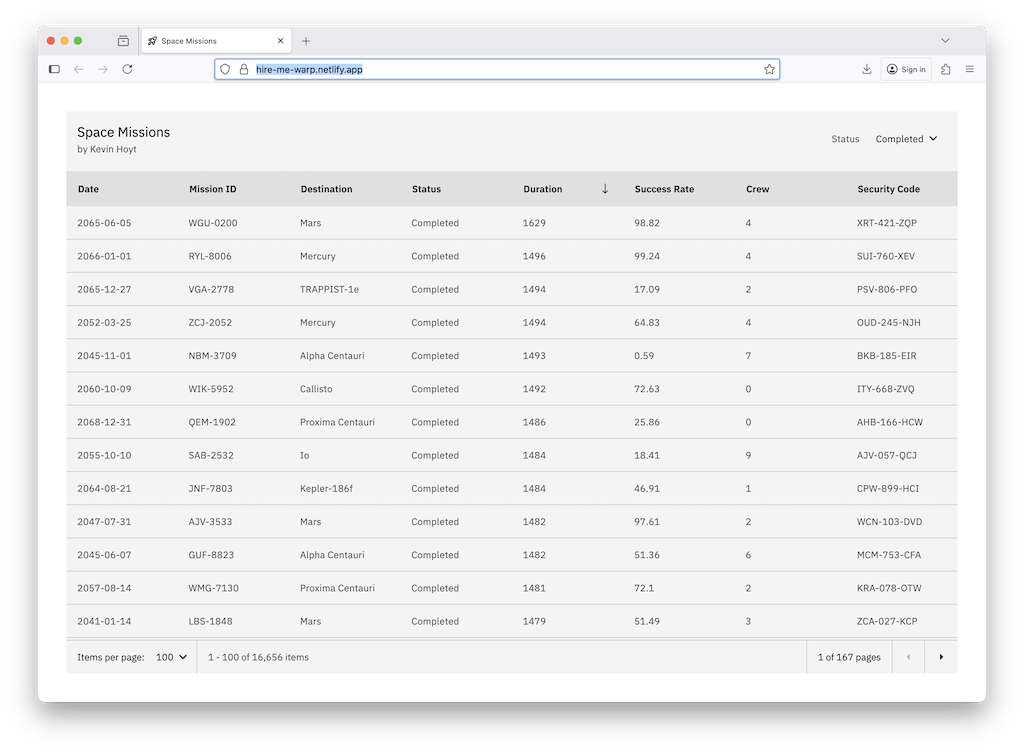The height and width of the screenshot is (752, 1024).
Task: Open the browser downloads icon
Action: point(866,69)
